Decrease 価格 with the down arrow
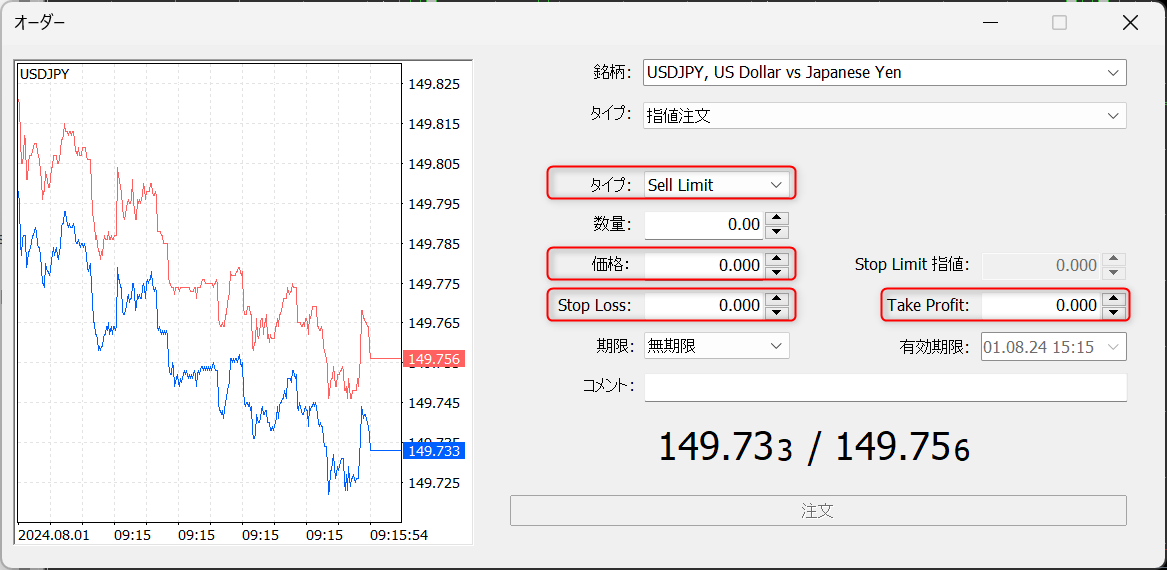Image resolution: width=1167 pixels, height=570 pixels. coord(777,272)
